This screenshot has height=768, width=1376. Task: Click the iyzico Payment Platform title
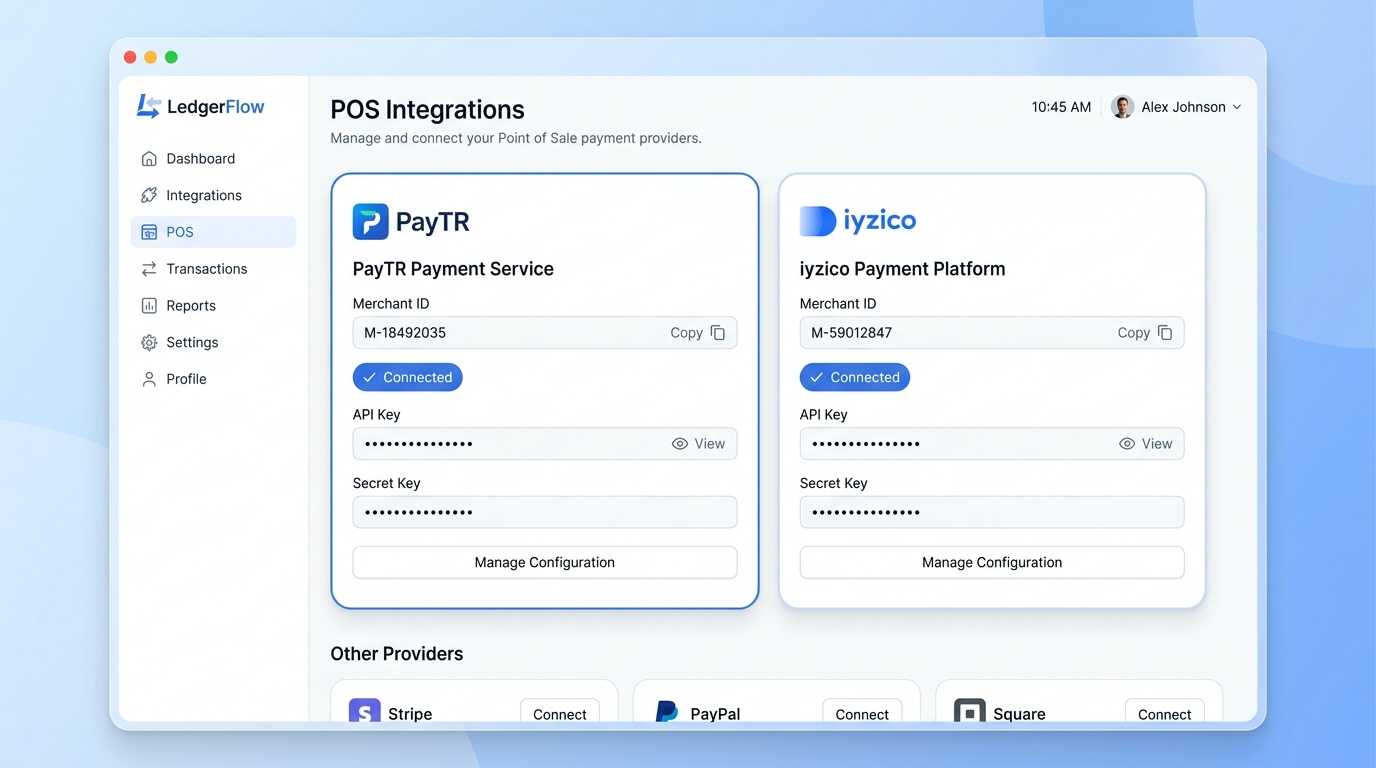(x=903, y=269)
